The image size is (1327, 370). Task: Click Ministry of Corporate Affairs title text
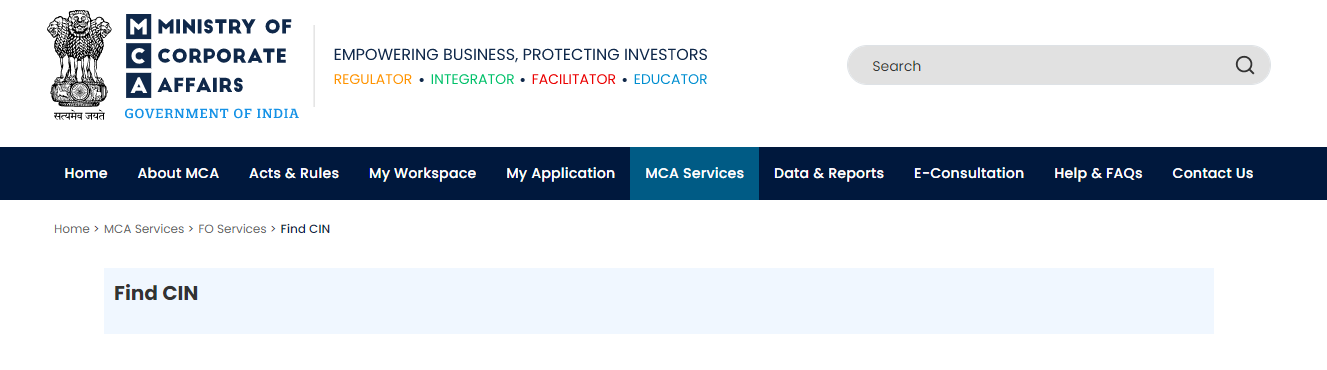224,56
